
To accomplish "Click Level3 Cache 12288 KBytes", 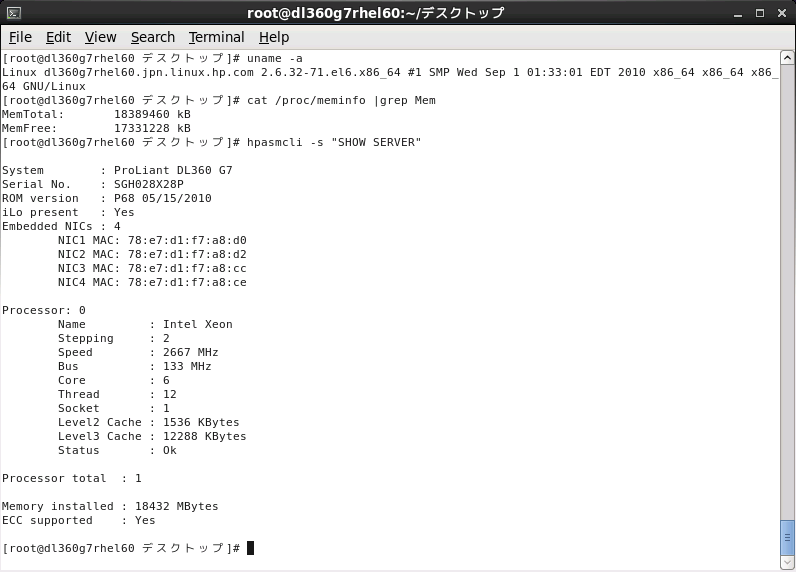I will [x=152, y=436].
